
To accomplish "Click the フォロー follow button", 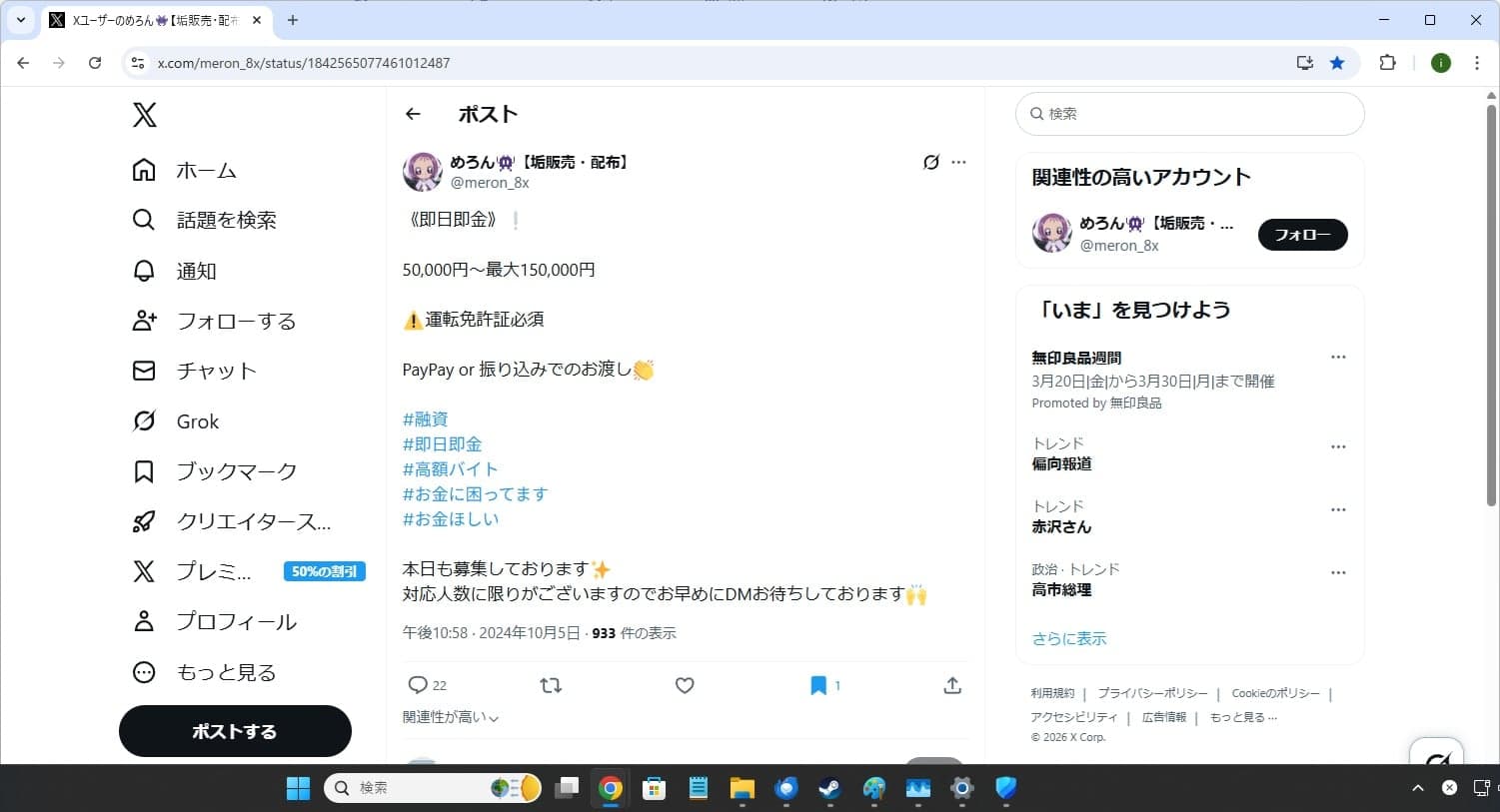I will 1302,235.
